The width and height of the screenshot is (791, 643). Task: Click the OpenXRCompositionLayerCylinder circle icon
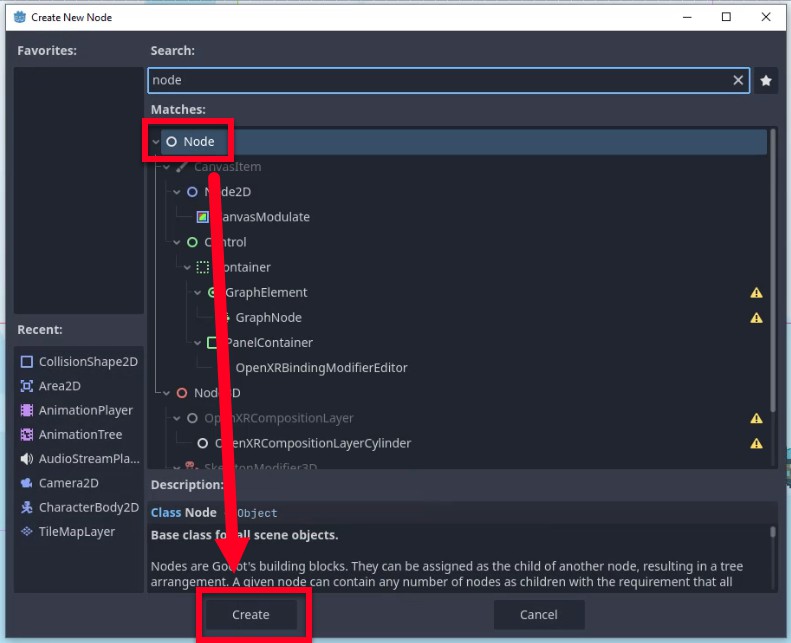[x=202, y=443]
